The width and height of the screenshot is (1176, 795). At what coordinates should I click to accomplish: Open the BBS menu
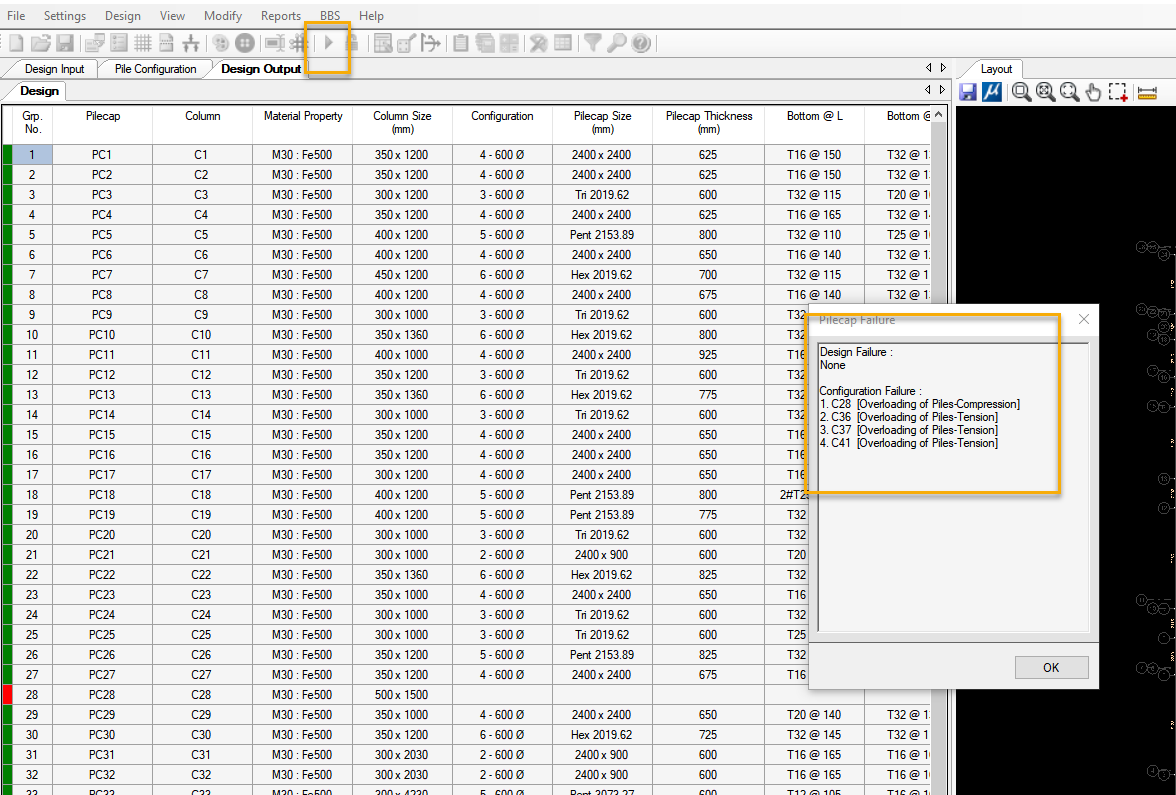[330, 15]
